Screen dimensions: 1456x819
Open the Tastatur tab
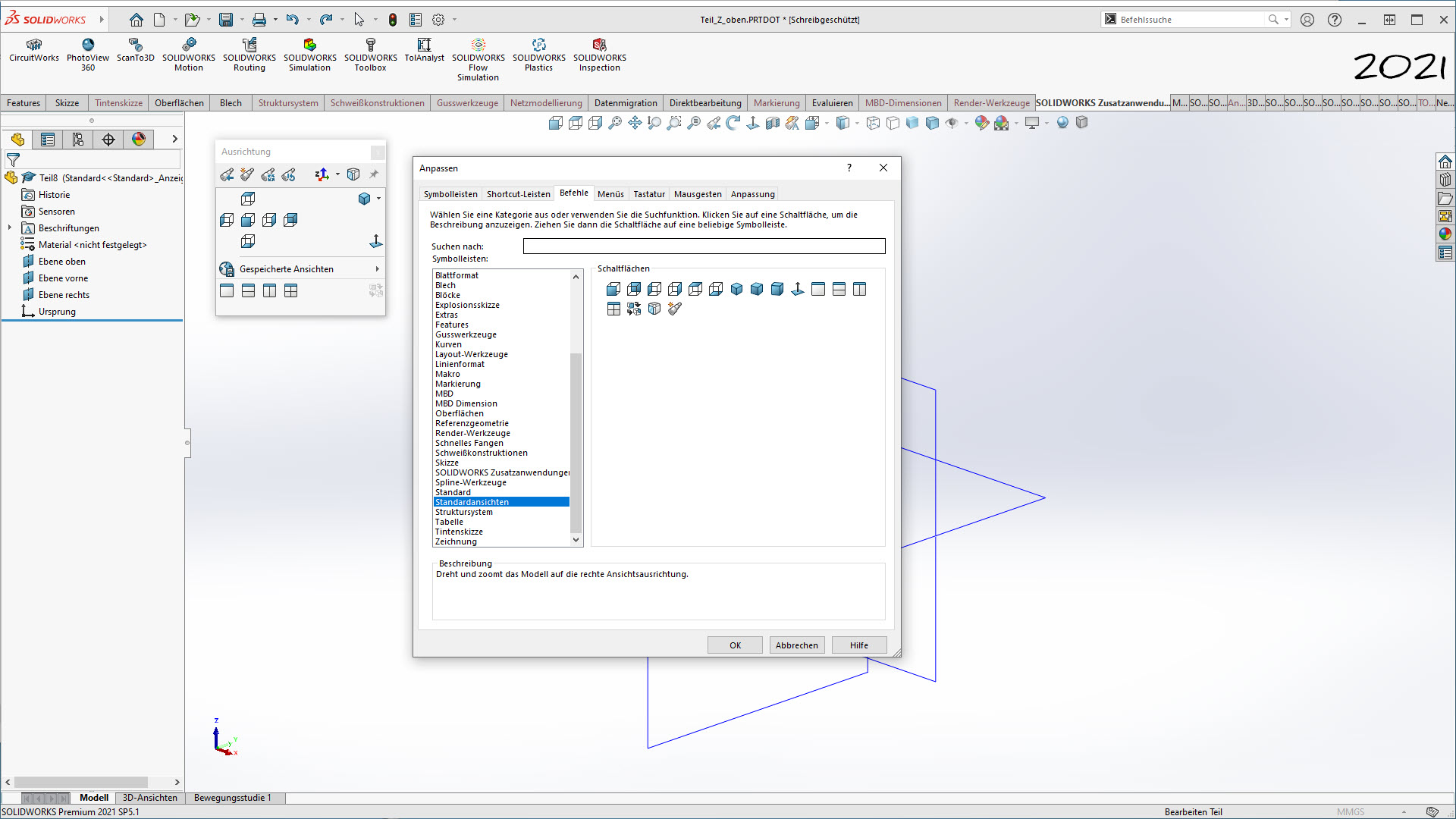pos(649,194)
